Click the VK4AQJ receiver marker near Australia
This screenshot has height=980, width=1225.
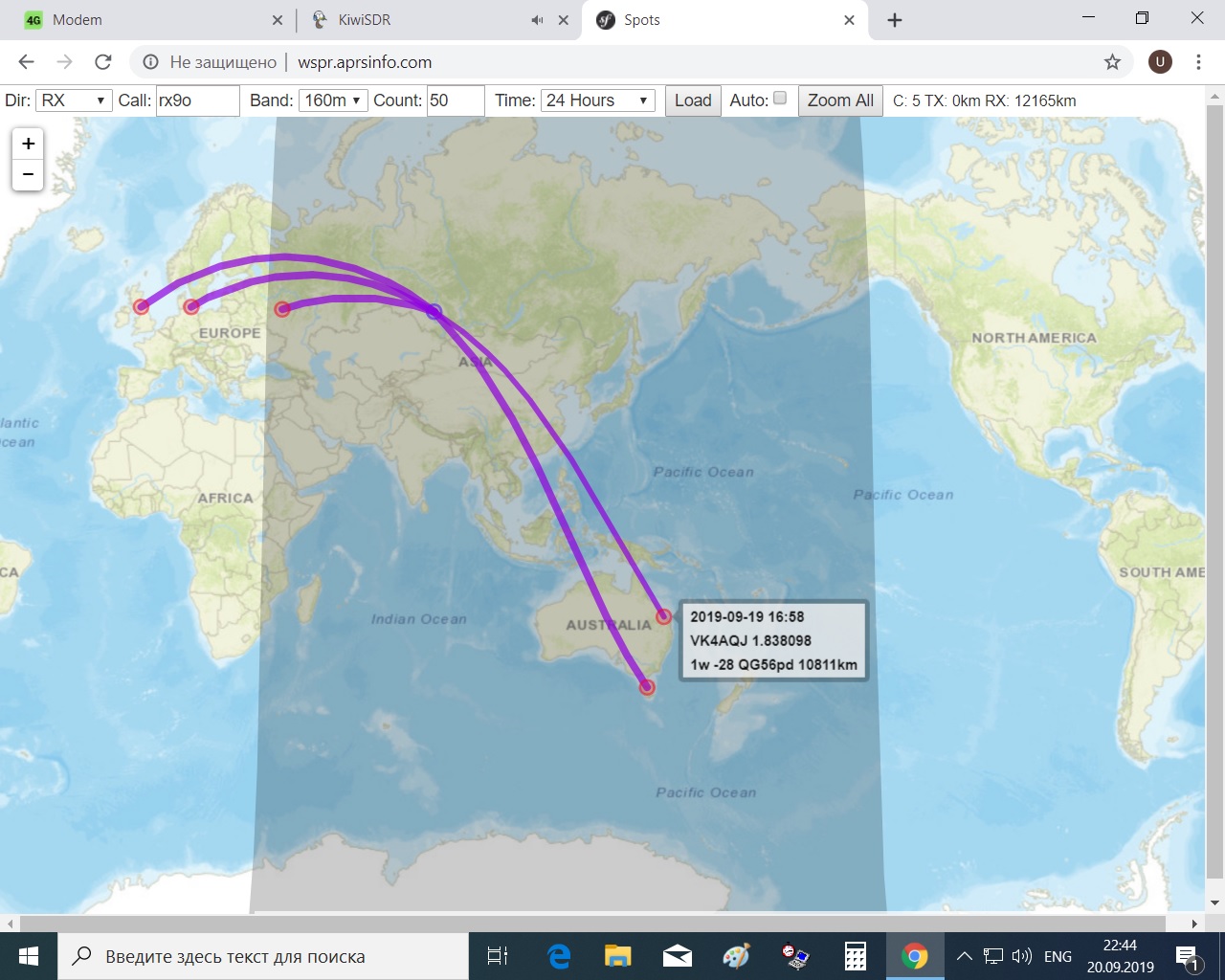click(x=662, y=616)
